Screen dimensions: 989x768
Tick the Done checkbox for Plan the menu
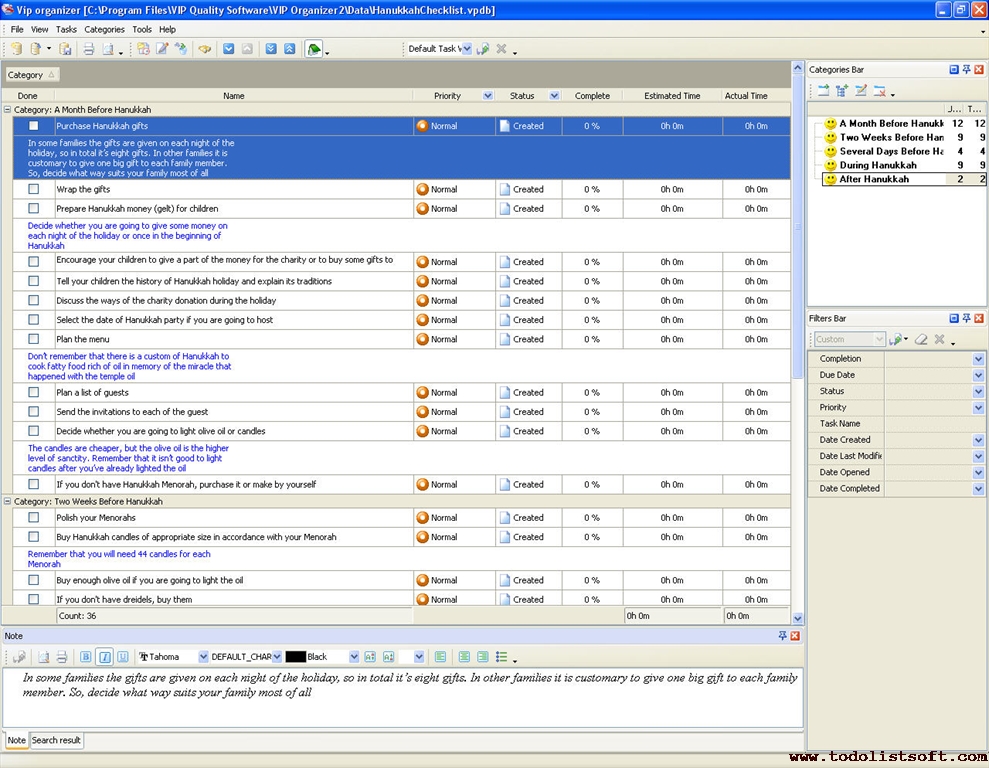click(34, 339)
